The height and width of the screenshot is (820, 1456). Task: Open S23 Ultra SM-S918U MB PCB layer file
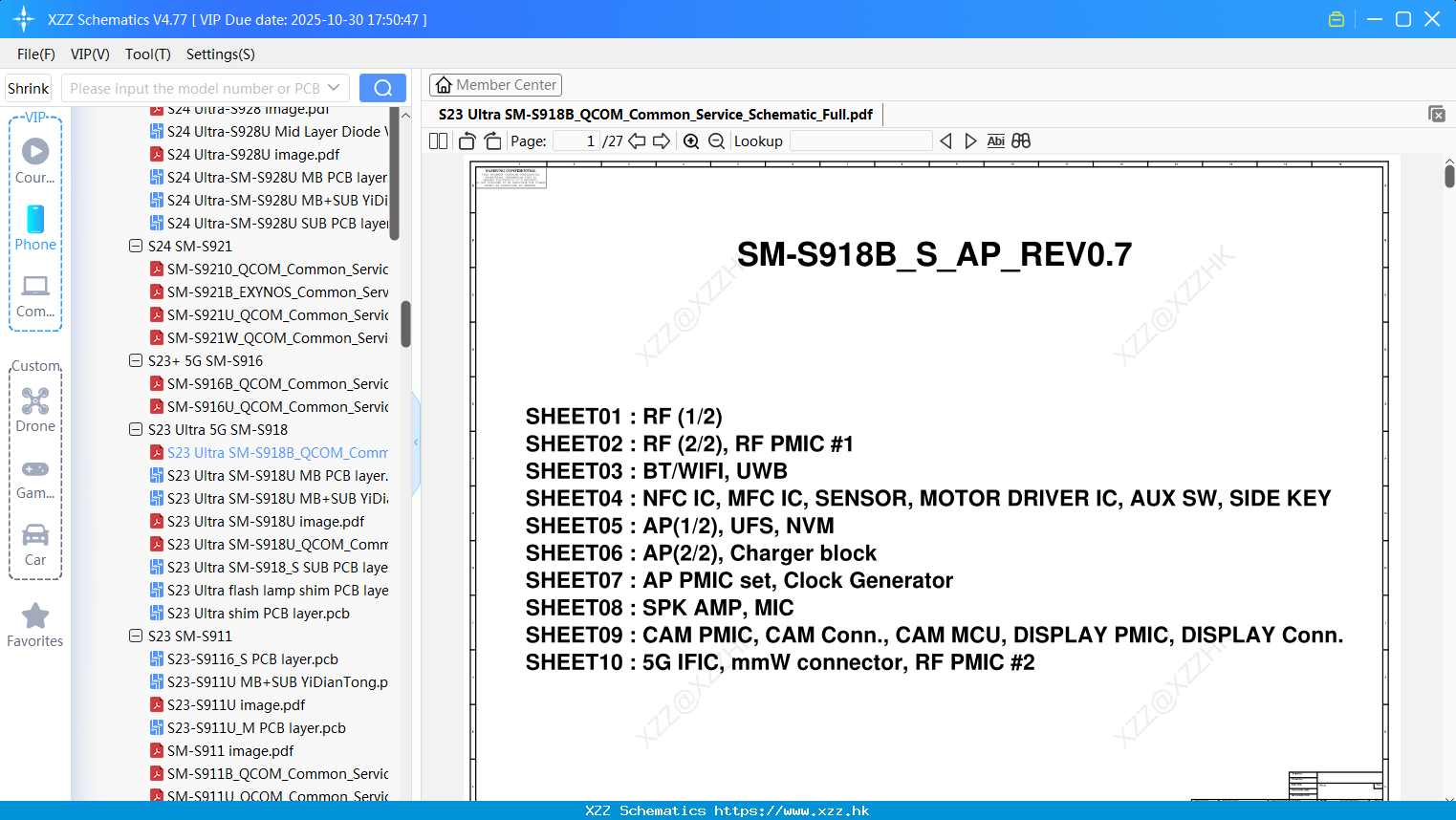coord(269,475)
